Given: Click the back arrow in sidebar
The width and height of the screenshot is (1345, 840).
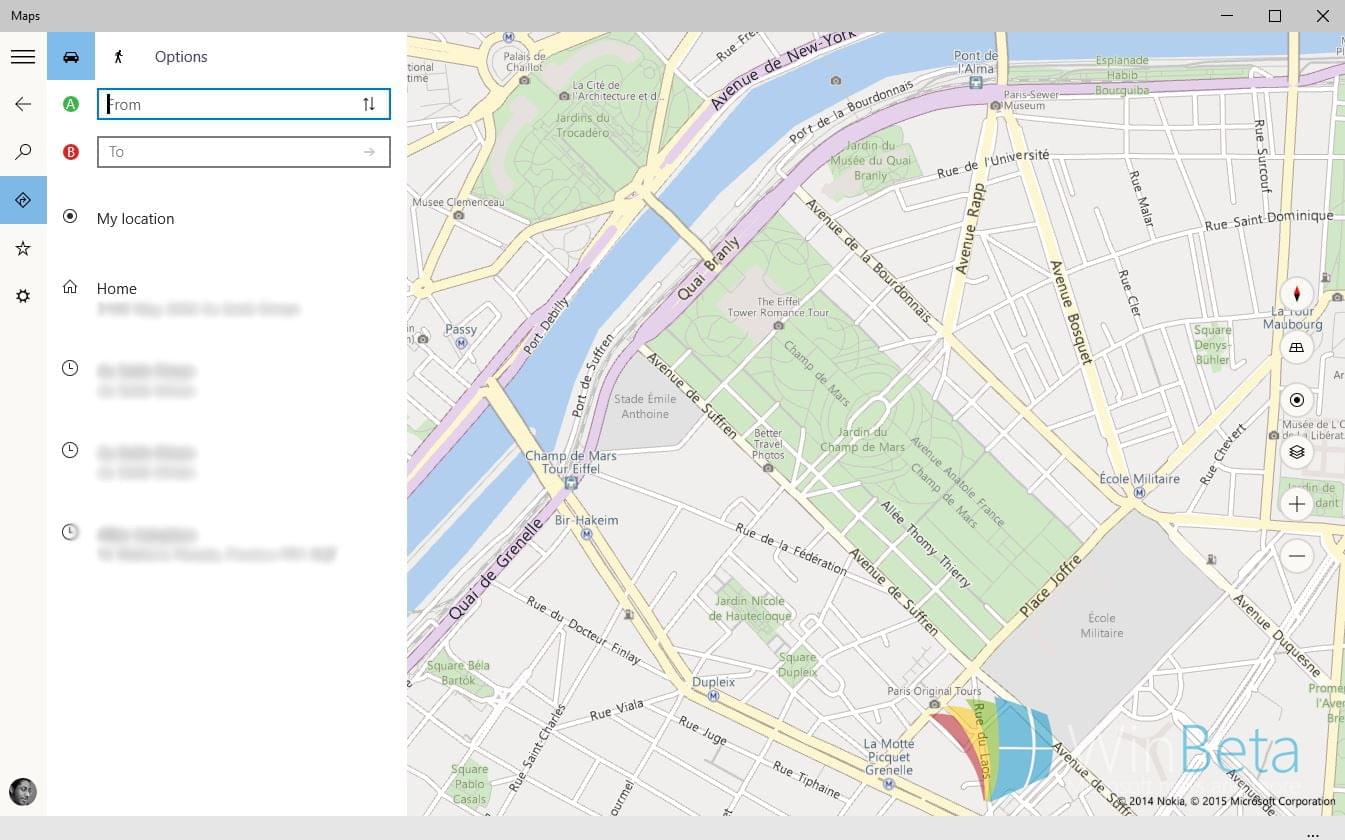Looking at the screenshot, I should pos(23,104).
